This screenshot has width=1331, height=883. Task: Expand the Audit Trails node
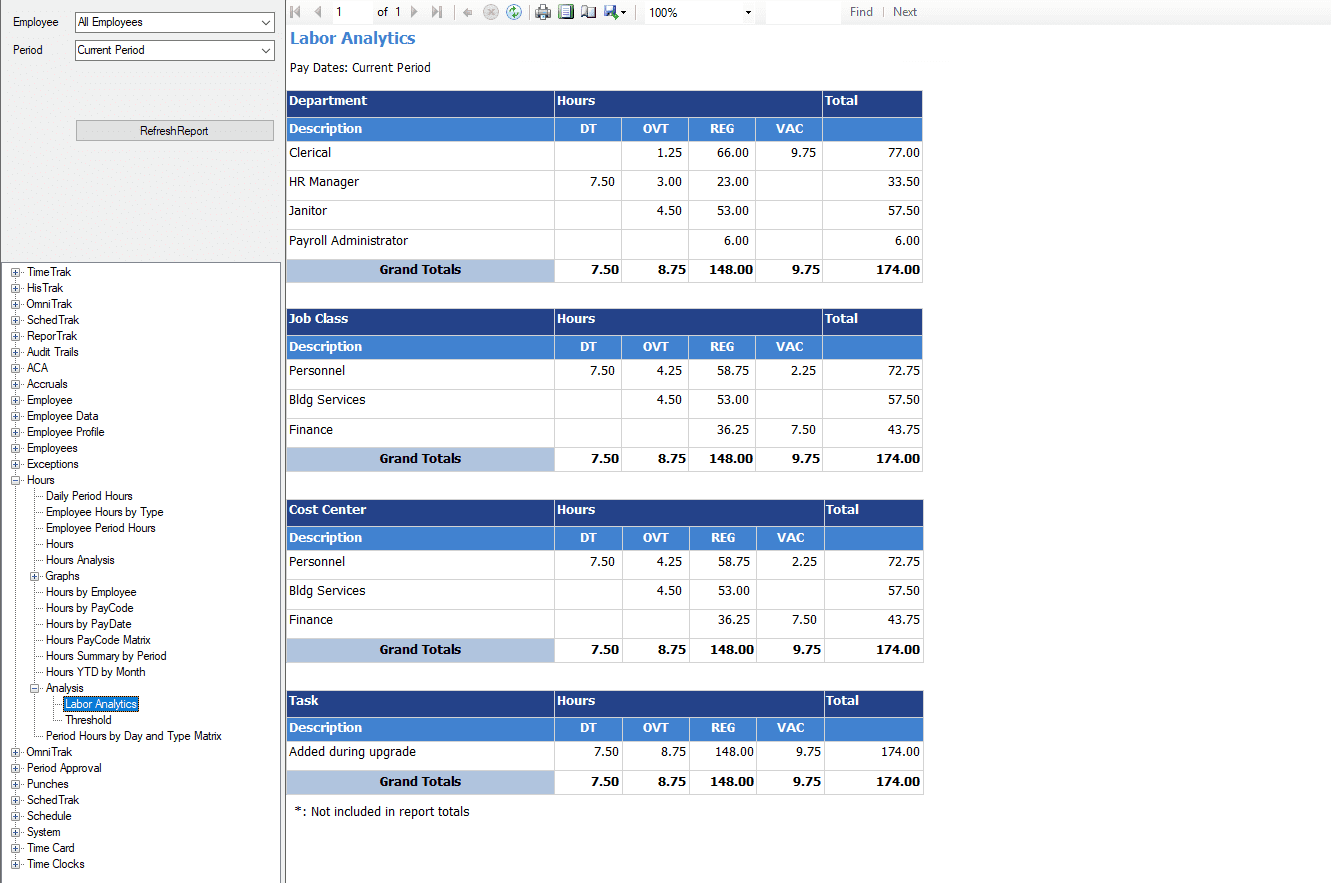coord(16,352)
